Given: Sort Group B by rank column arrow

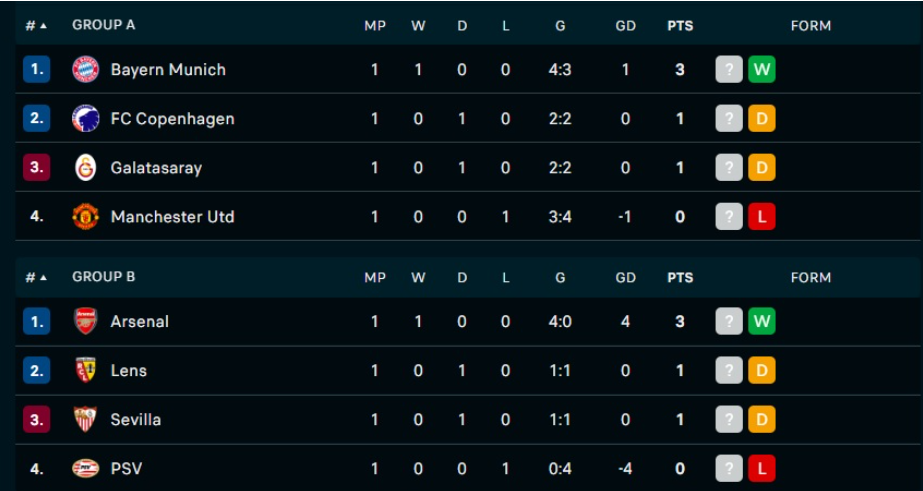Looking at the screenshot, I should pyautogui.click(x=43, y=277).
